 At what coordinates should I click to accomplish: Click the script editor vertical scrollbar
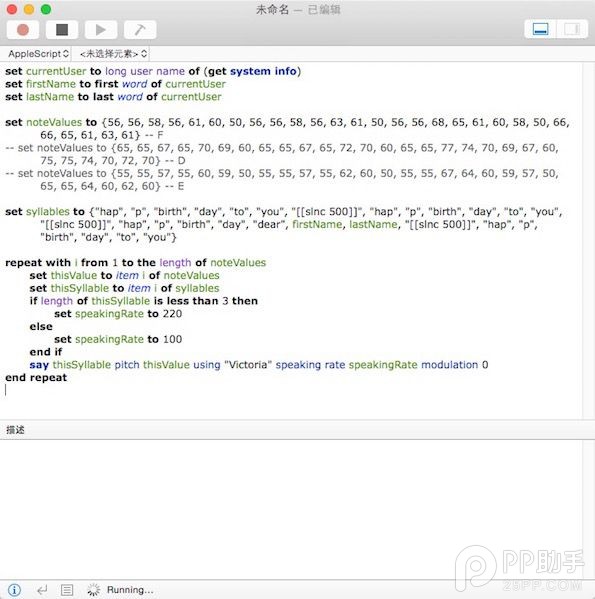tap(589, 241)
